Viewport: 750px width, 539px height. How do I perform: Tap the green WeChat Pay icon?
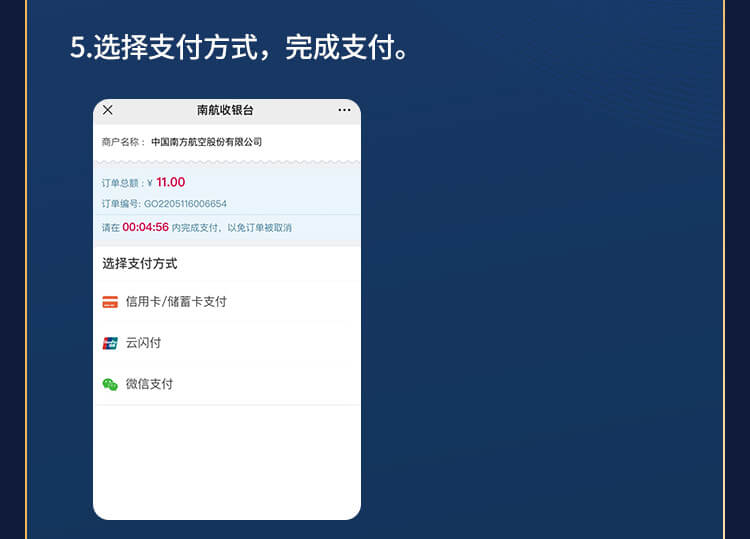point(110,384)
